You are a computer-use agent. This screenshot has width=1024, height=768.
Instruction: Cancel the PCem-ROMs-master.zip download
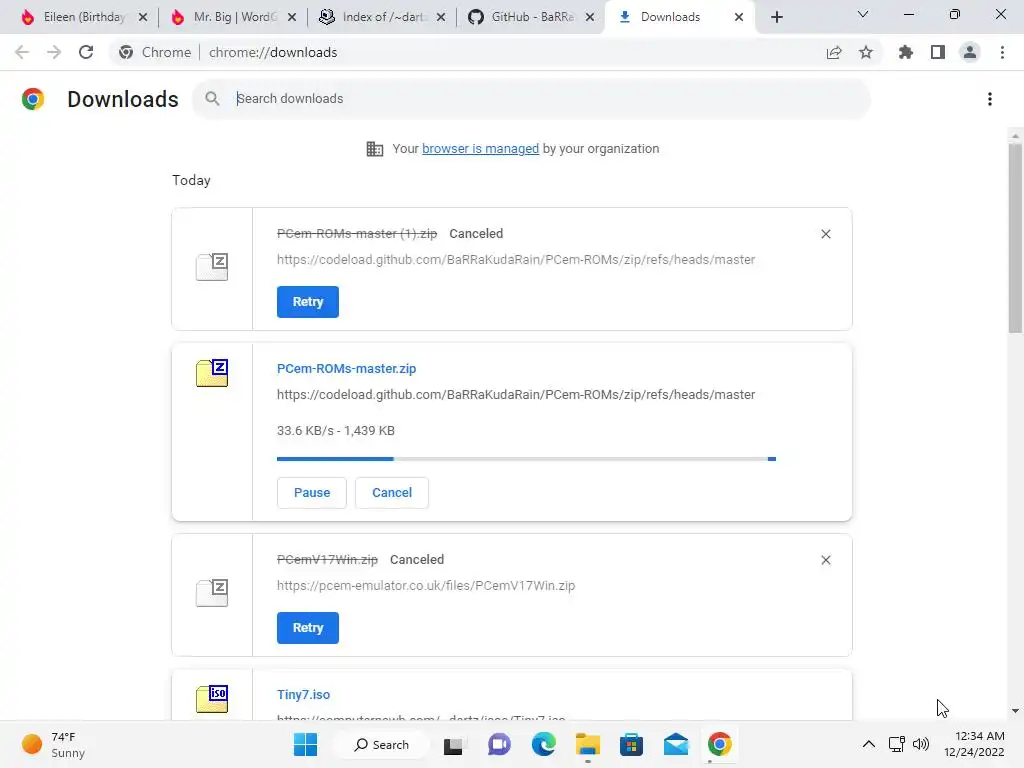click(392, 492)
